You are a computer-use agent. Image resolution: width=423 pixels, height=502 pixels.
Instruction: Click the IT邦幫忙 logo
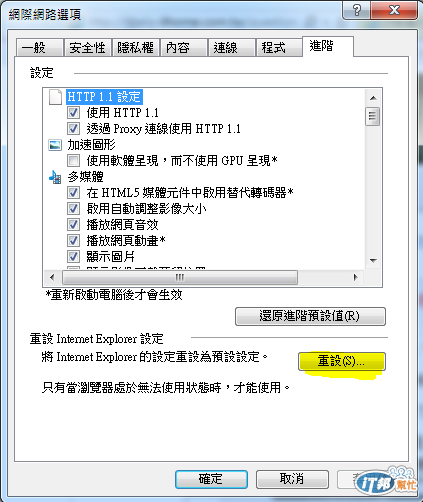point(386,481)
